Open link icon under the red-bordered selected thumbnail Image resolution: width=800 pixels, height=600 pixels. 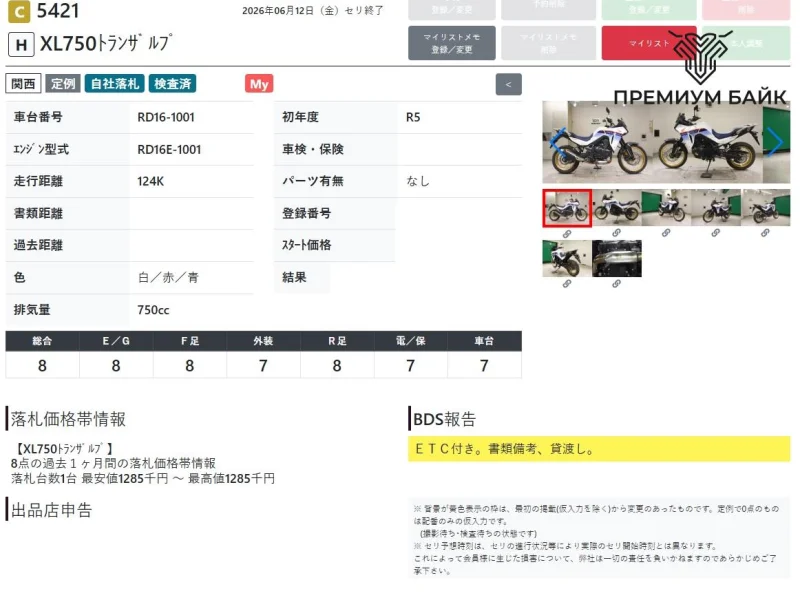(567, 234)
